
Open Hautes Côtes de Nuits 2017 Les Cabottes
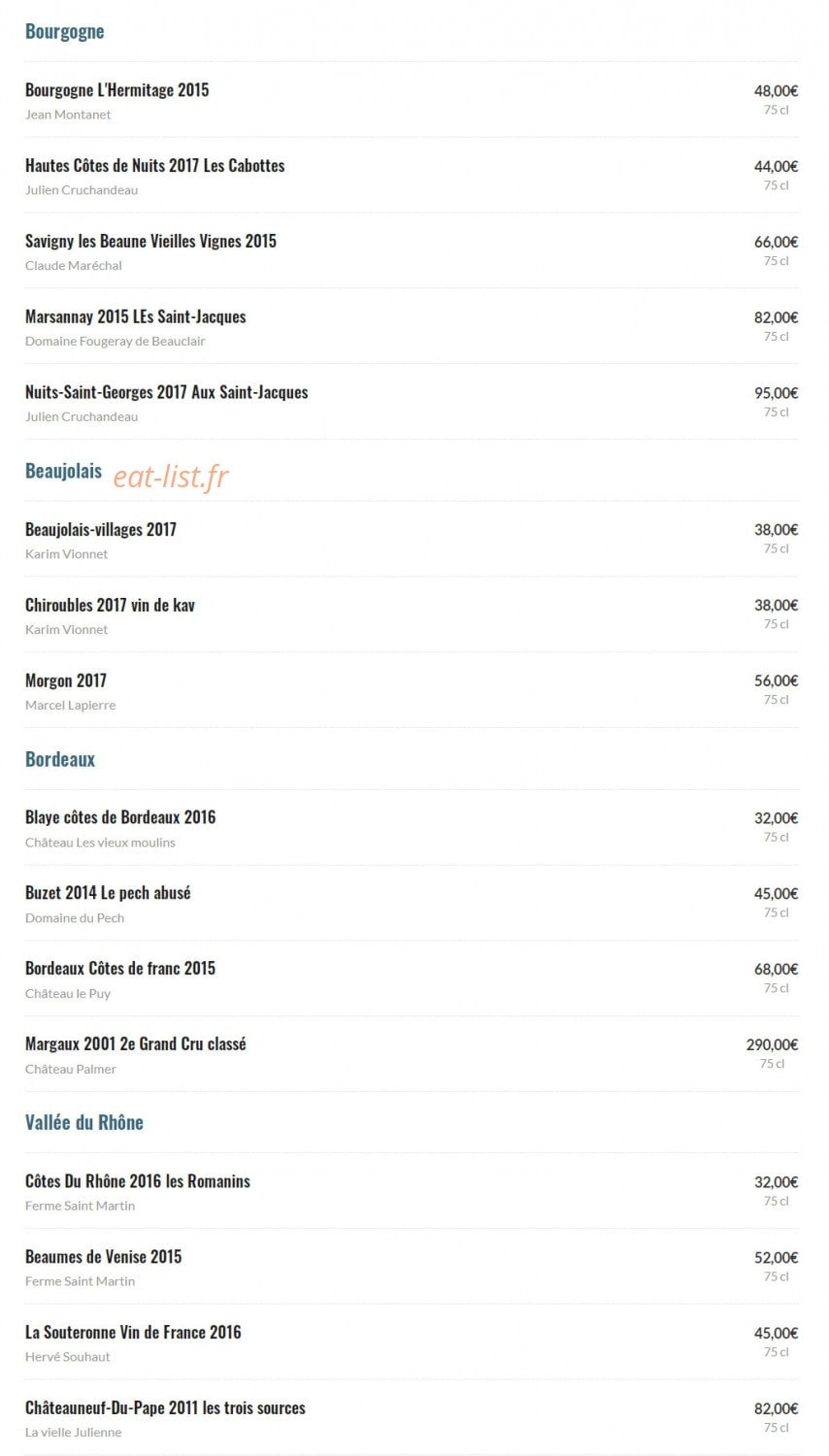[x=154, y=166]
